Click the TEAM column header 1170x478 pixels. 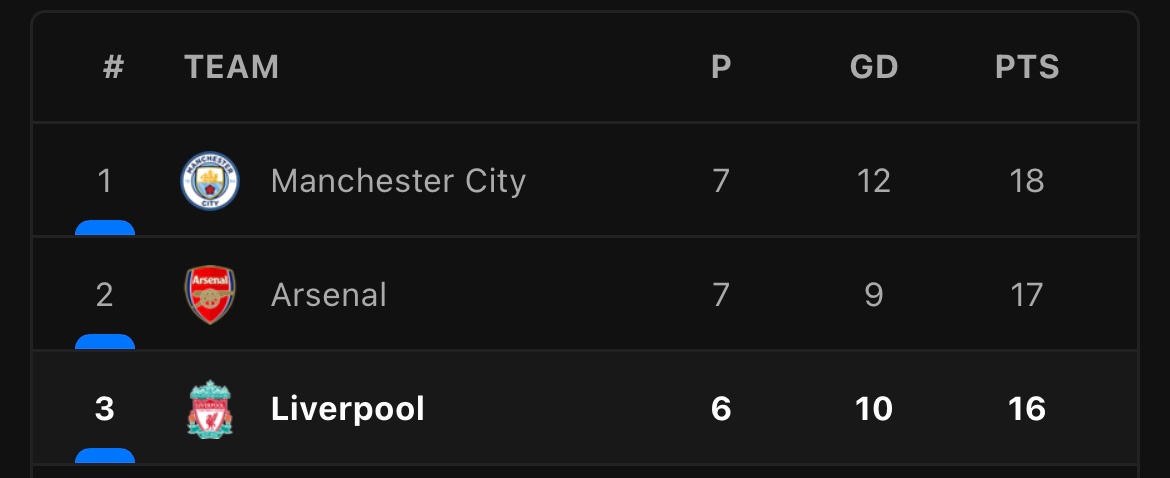point(231,67)
